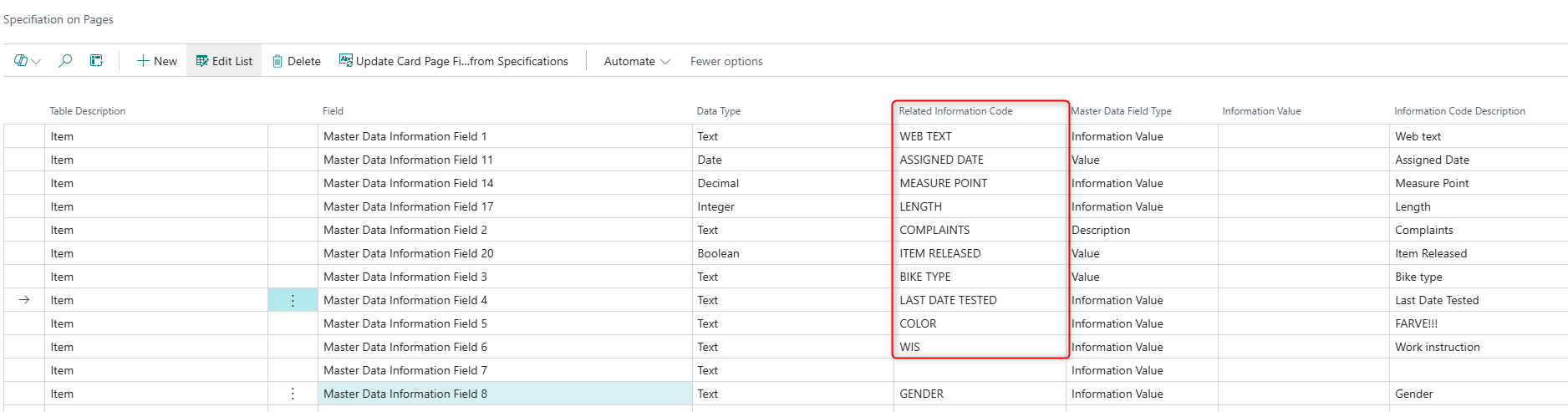This screenshot has height=412, width=1568.
Task: Open row actions menu for Field 4
Action: [293, 300]
